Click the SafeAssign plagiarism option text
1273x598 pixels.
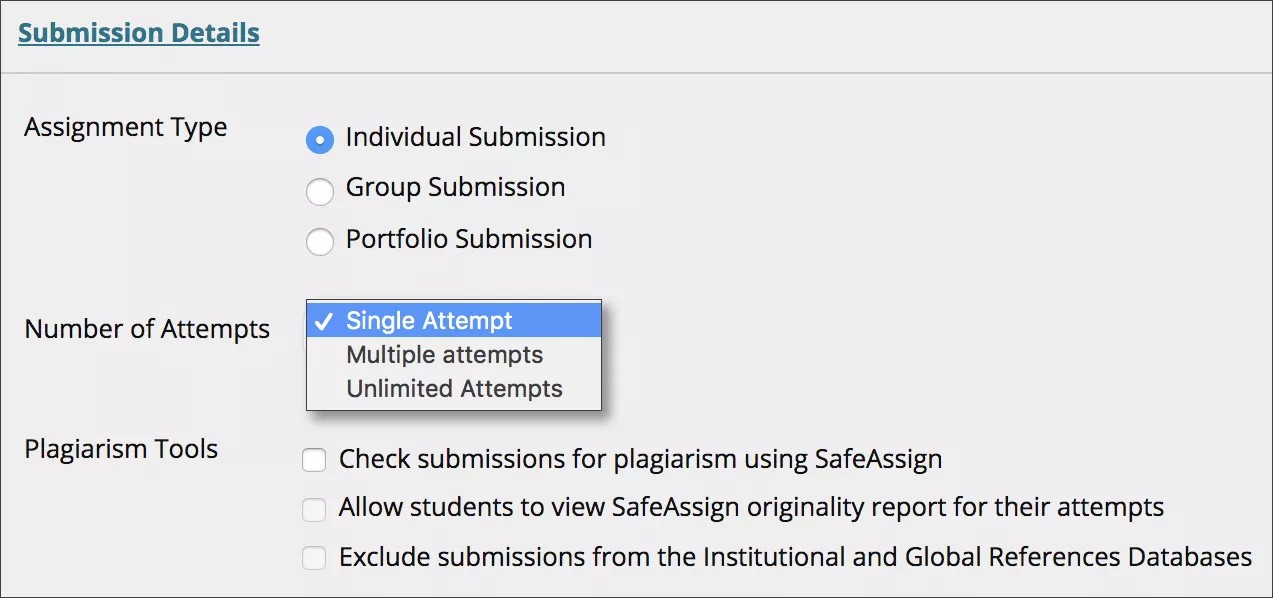click(641, 459)
